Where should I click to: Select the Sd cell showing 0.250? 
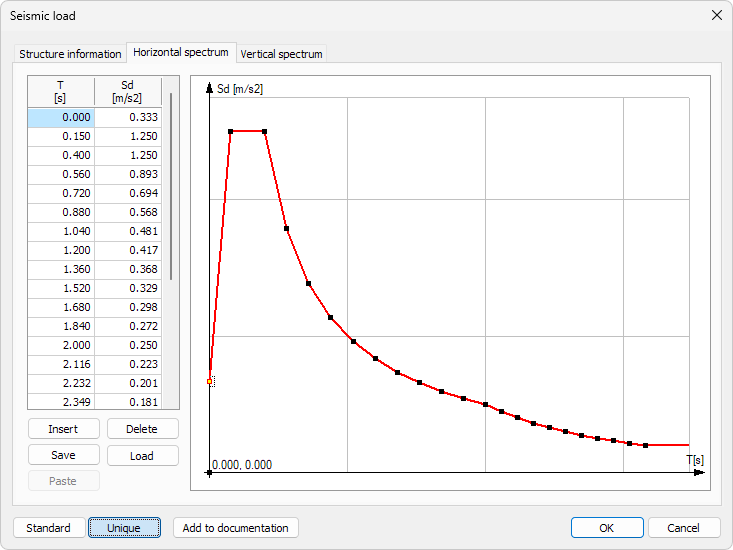tap(128, 346)
